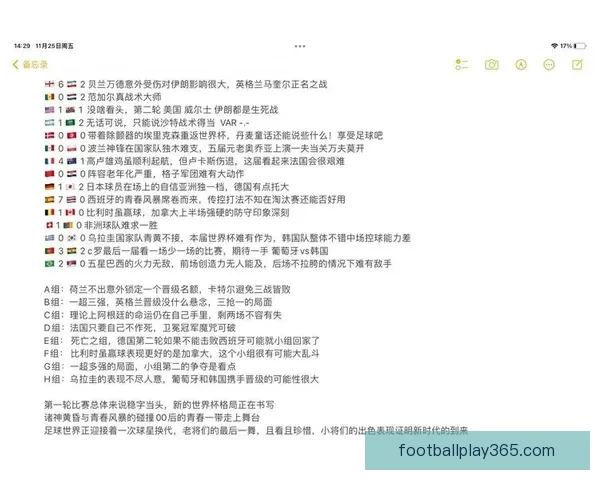
Task: Click the line about c罗最后一届
Action: click(186, 251)
